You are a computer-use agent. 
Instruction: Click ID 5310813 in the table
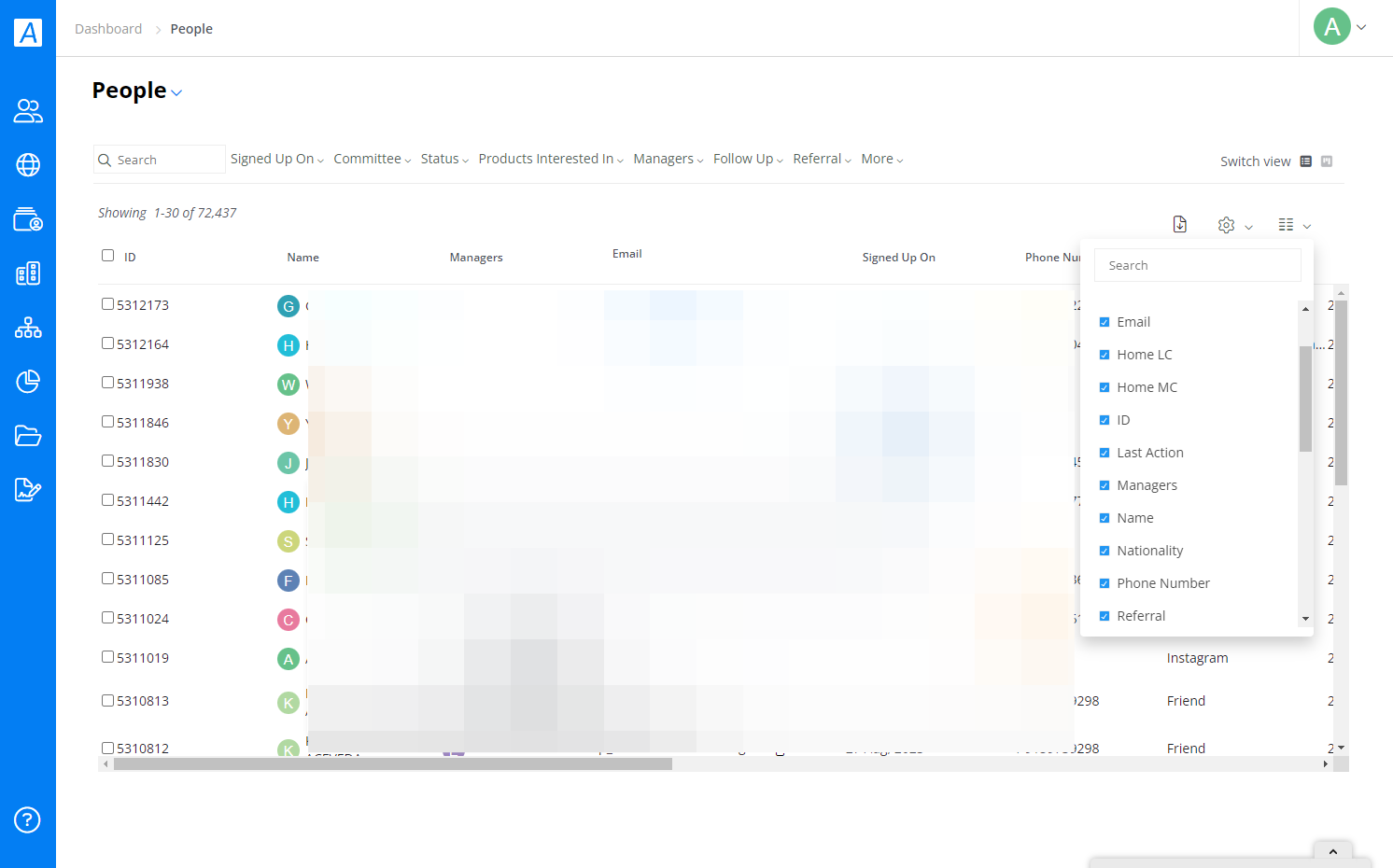143,701
